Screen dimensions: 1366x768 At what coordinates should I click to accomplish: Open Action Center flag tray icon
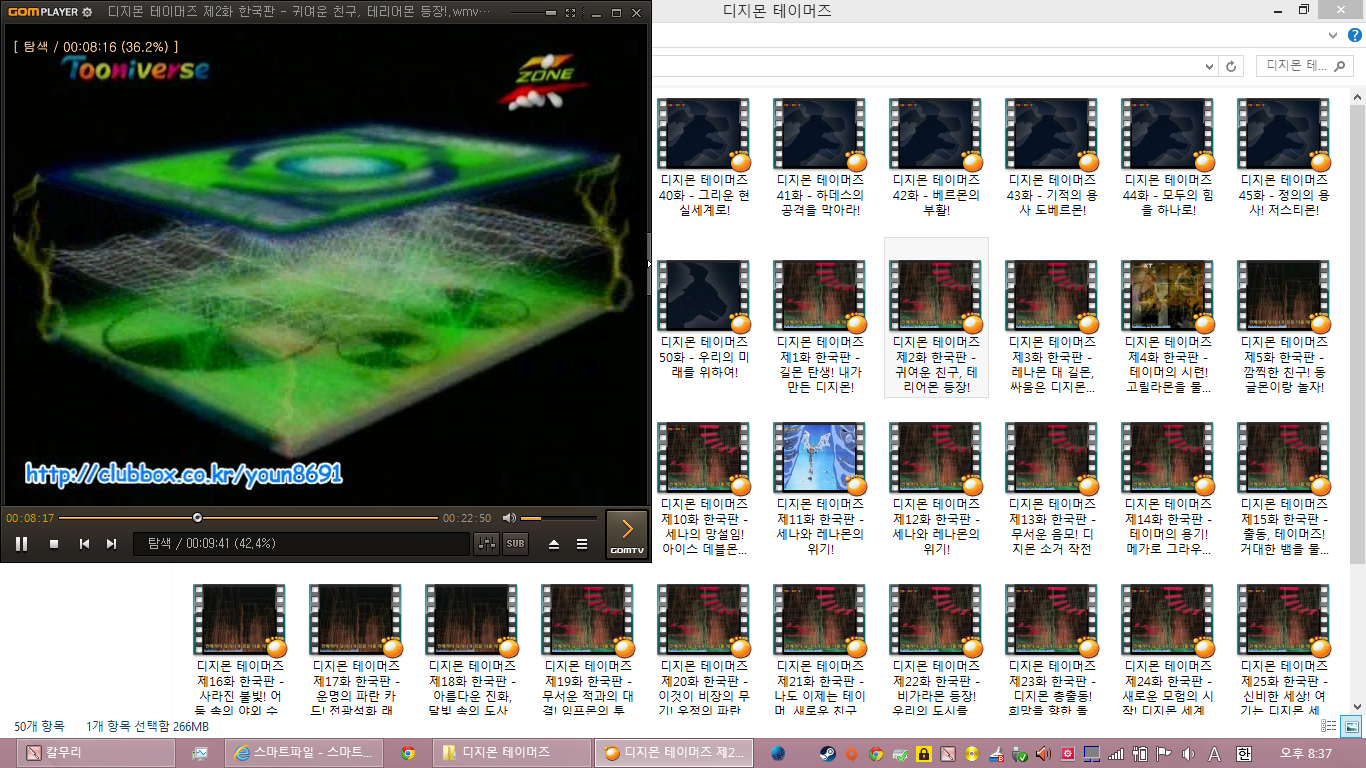[1164, 753]
